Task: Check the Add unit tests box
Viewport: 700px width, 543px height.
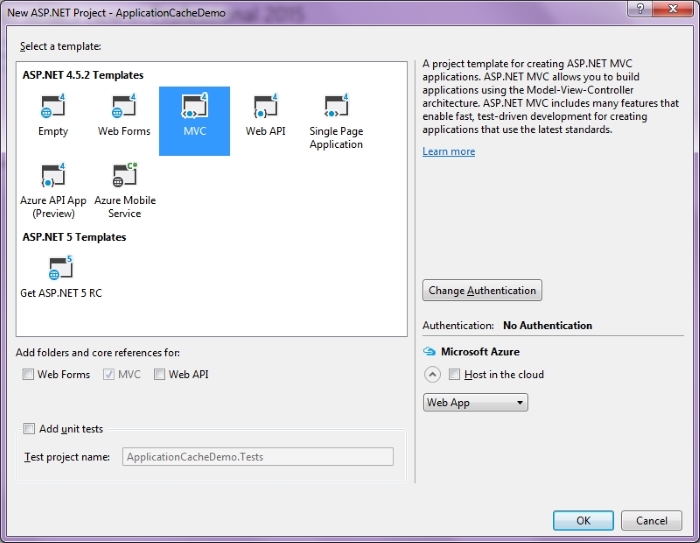Action: [29, 429]
